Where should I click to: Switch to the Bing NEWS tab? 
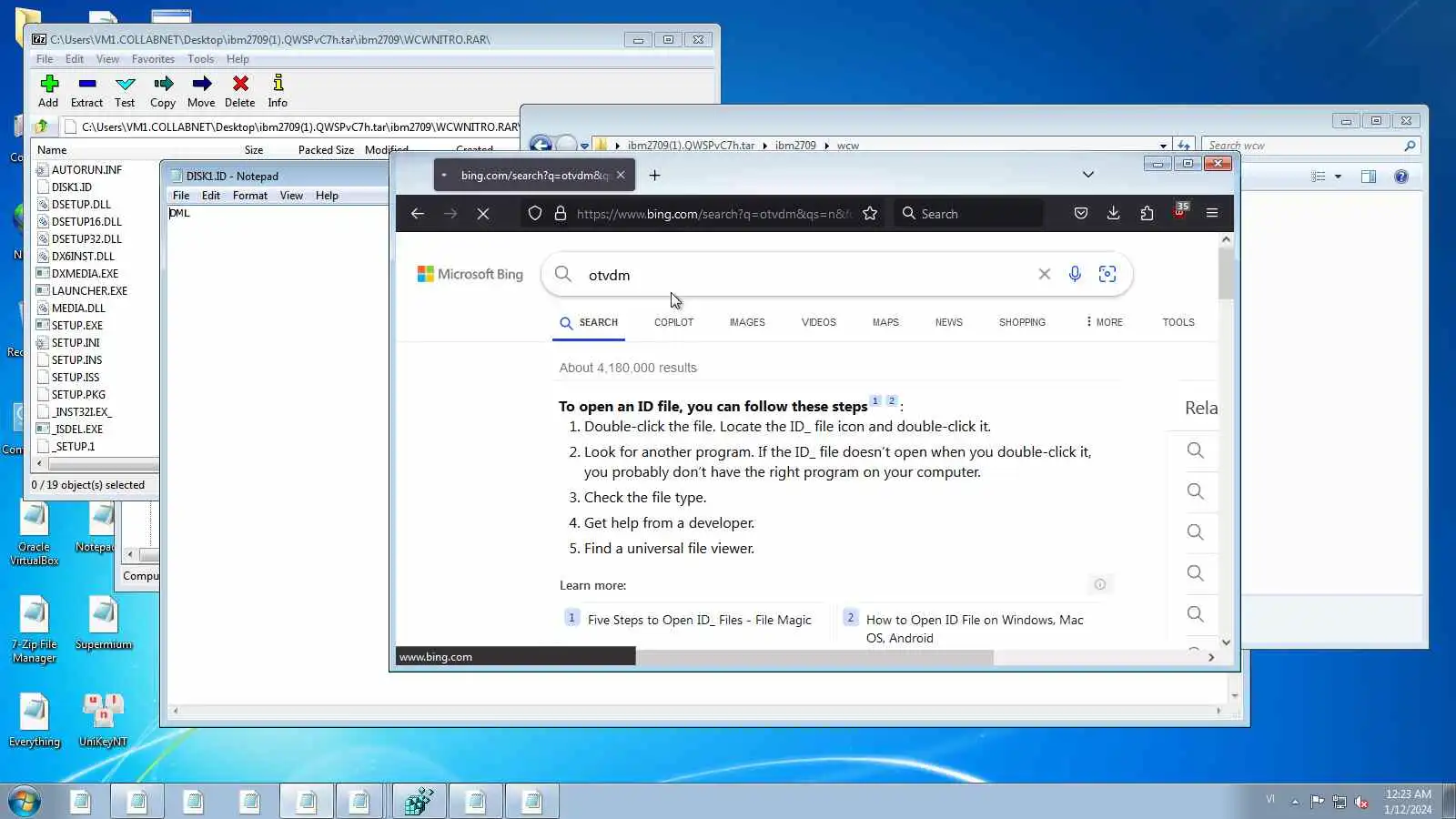click(949, 322)
